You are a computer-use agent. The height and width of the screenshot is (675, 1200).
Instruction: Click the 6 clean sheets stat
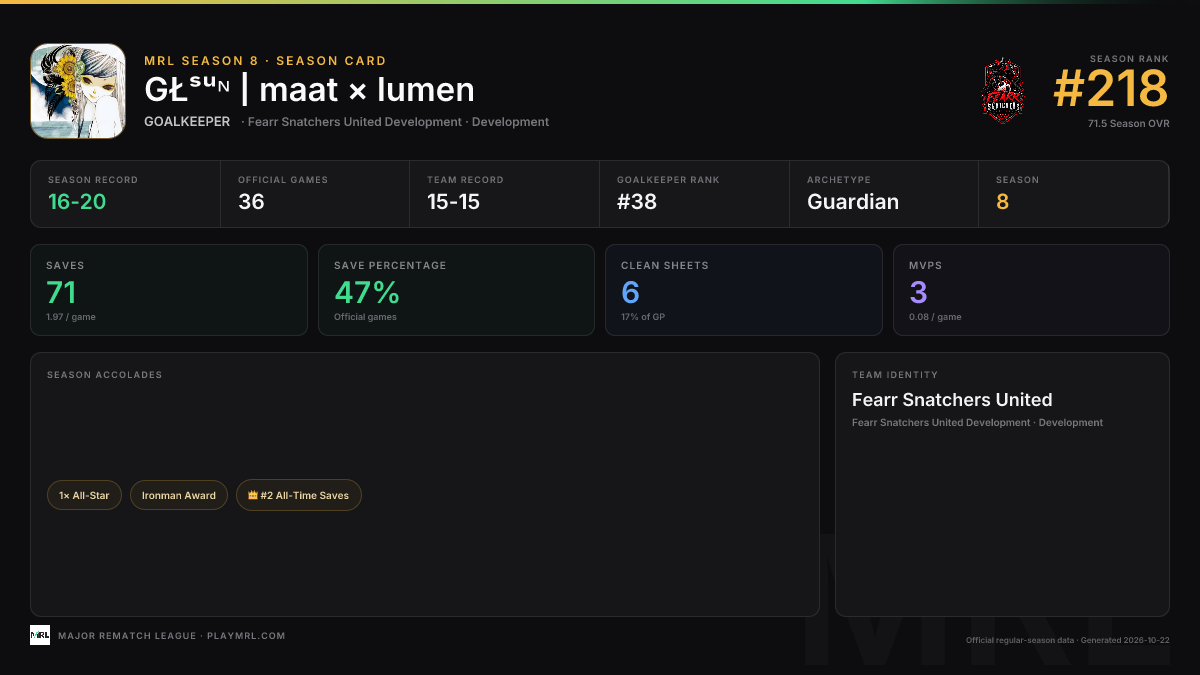630,293
